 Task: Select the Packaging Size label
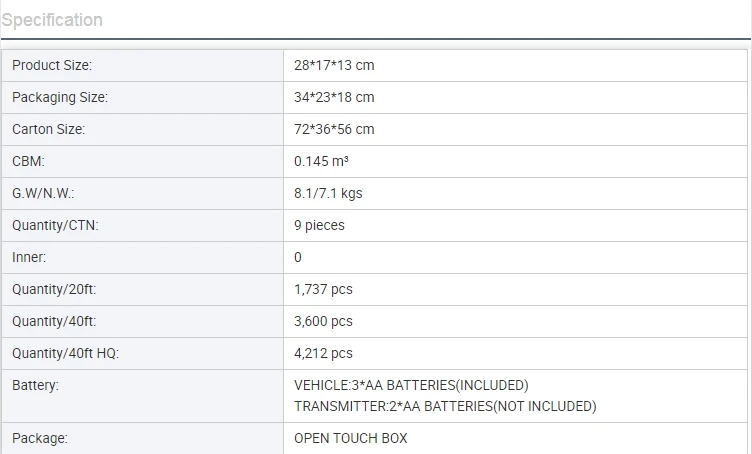point(60,97)
